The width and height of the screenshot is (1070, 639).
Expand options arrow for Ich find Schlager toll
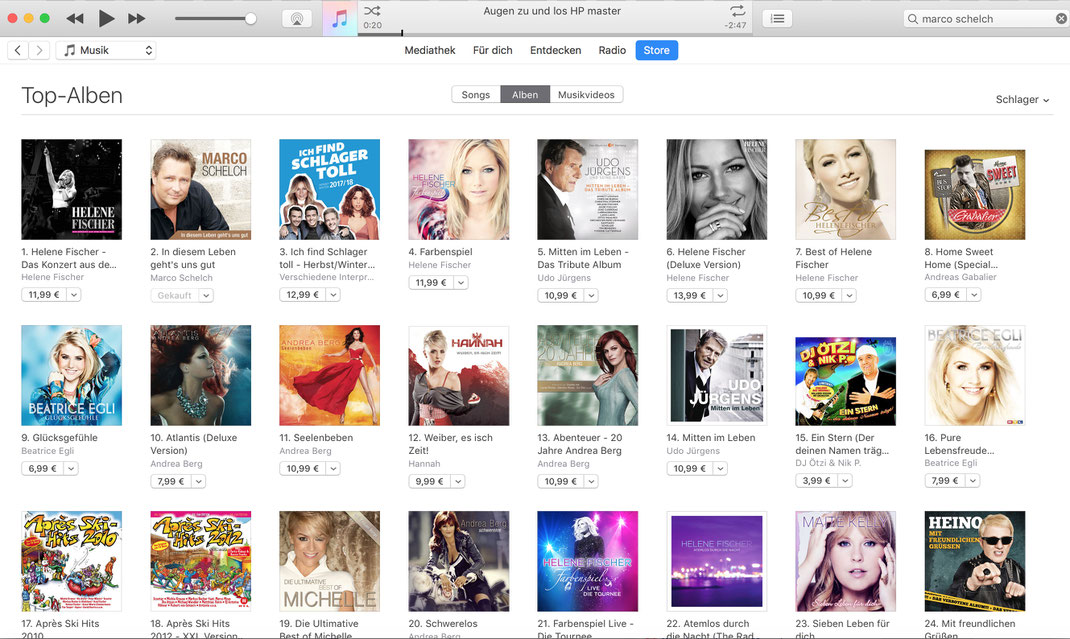(x=333, y=295)
